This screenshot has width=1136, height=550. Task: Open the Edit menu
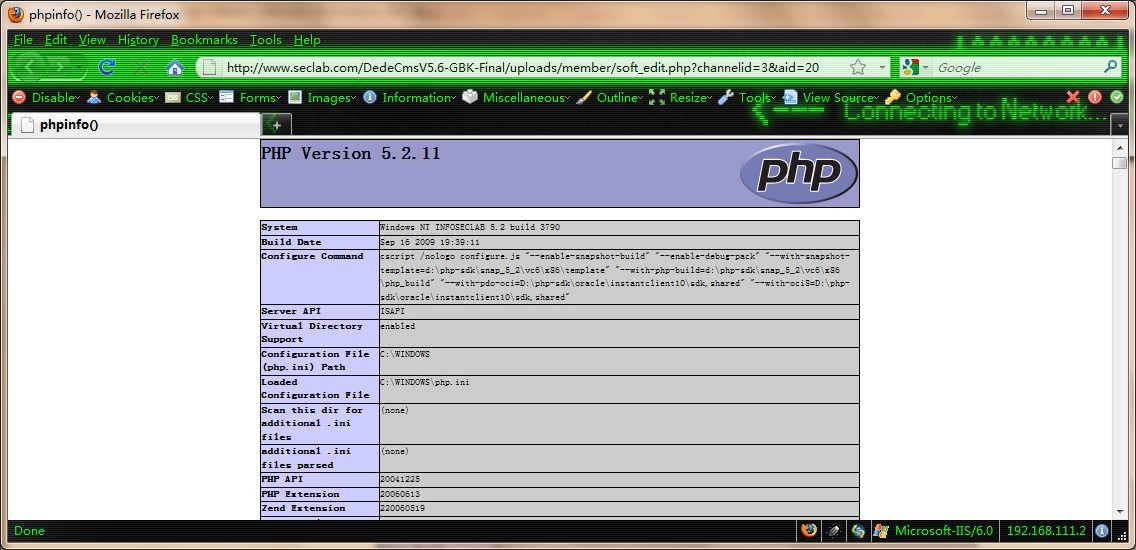[56, 40]
